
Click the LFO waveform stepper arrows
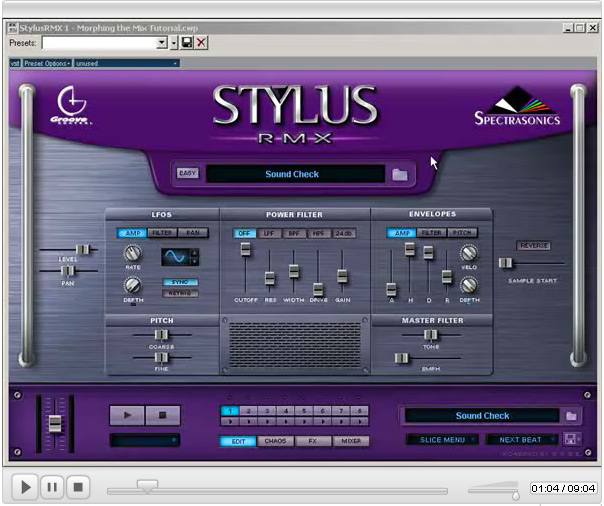coord(195,257)
